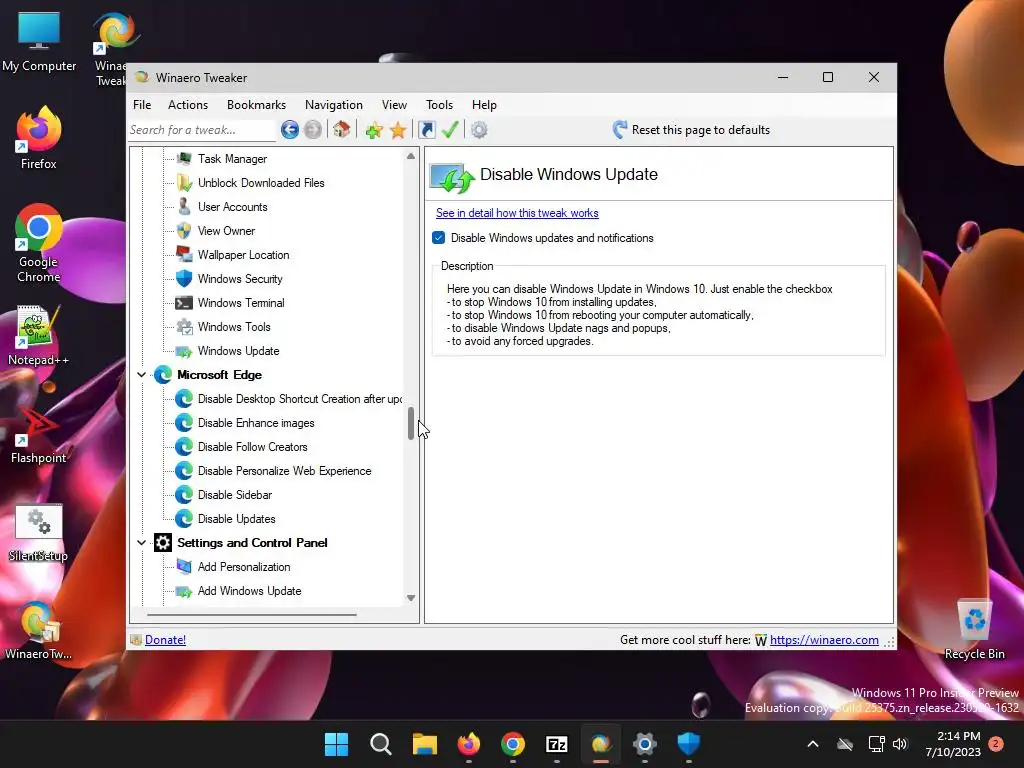Select Disable Updates under Microsoft Edge
The height and width of the screenshot is (768, 1024).
pyautogui.click(x=236, y=519)
